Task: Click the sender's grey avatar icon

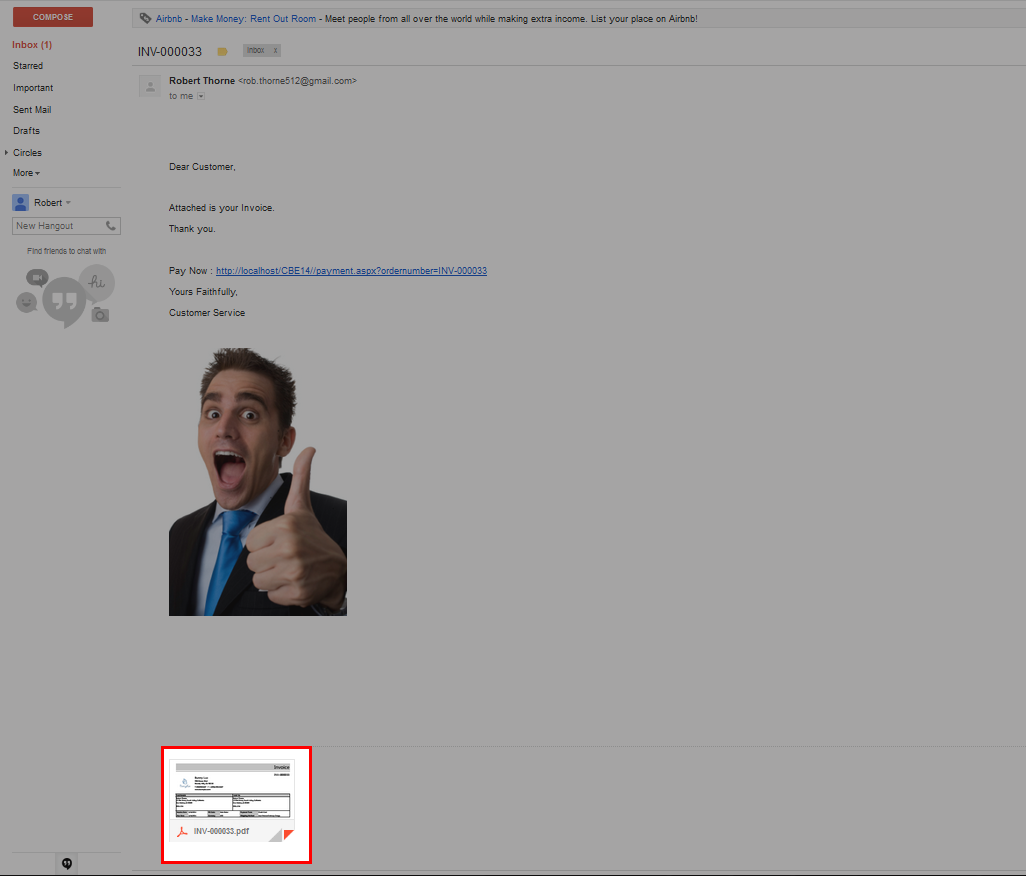Action: coord(150,87)
